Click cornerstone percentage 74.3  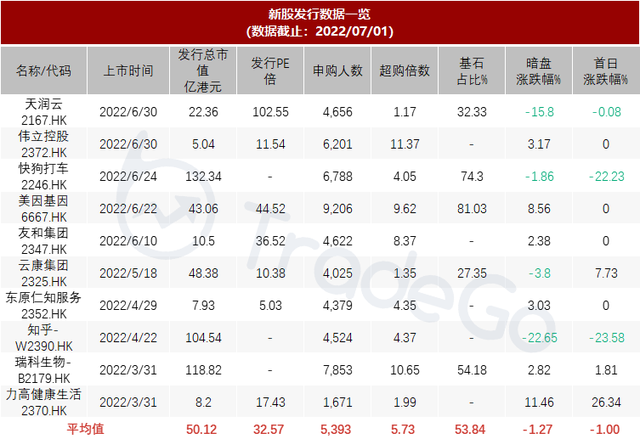pyautogui.click(x=472, y=176)
